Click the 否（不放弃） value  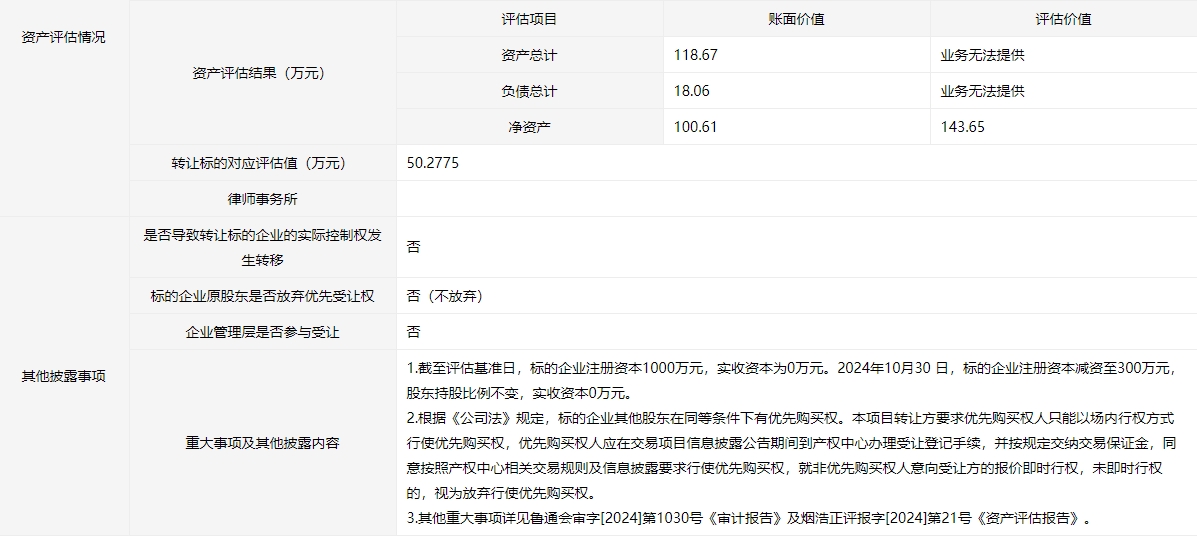446,296
